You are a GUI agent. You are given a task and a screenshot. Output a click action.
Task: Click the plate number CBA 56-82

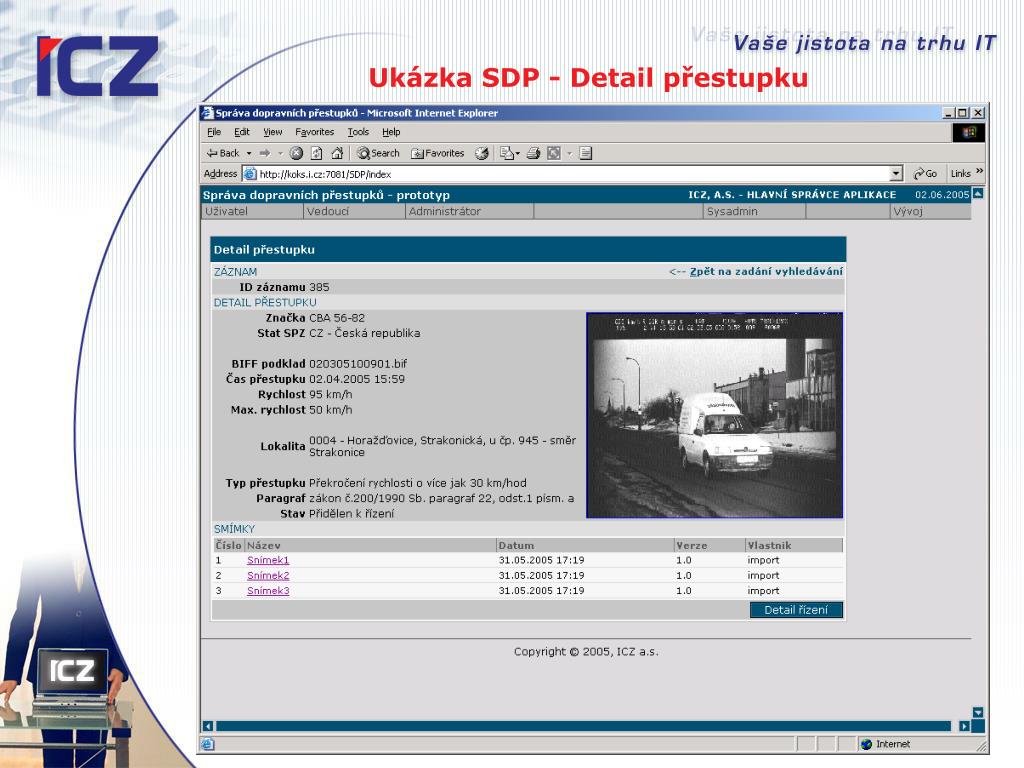click(337, 318)
